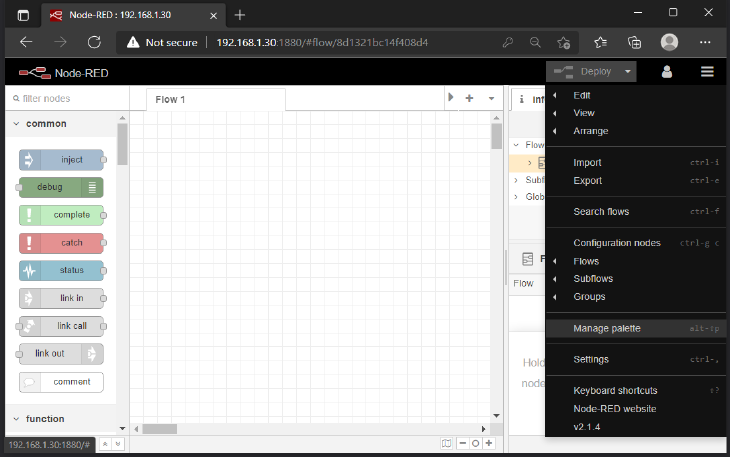Screen dimensions: 730x457
Task: Select Import menu entry
Action: coord(635,162)
